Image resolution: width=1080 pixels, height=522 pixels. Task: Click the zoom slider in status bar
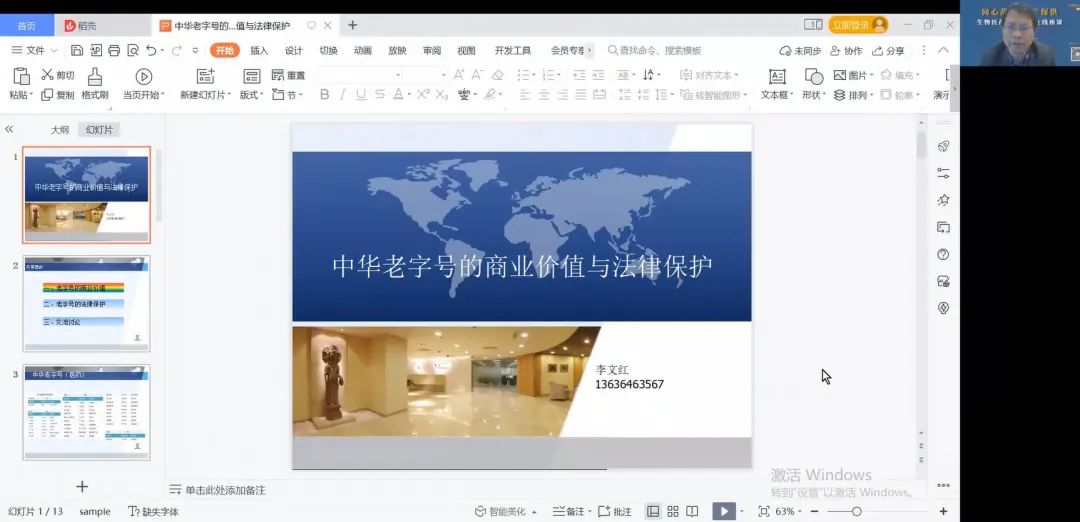[x=857, y=511]
